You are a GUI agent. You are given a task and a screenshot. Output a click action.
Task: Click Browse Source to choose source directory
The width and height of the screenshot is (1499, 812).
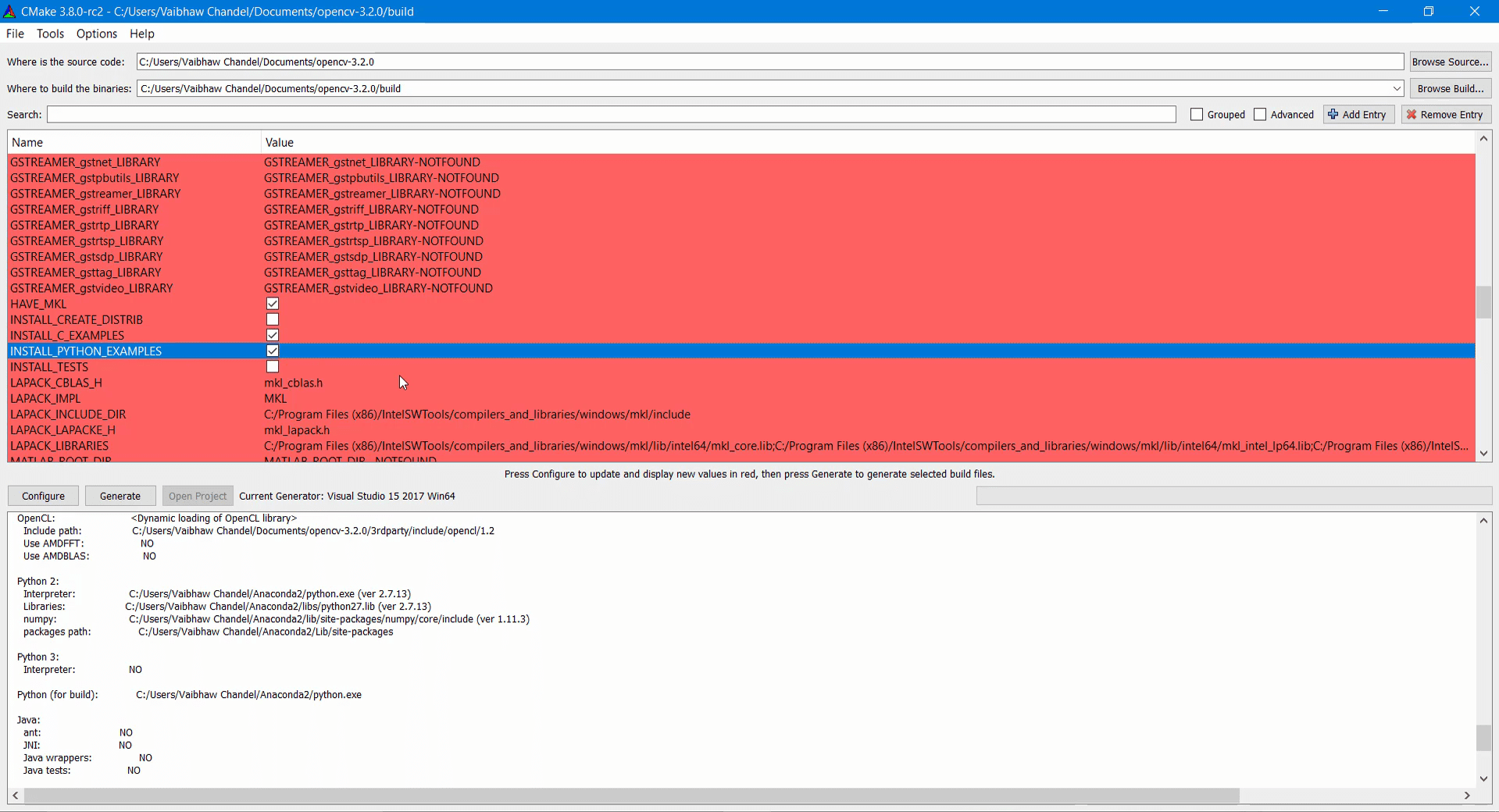point(1450,61)
